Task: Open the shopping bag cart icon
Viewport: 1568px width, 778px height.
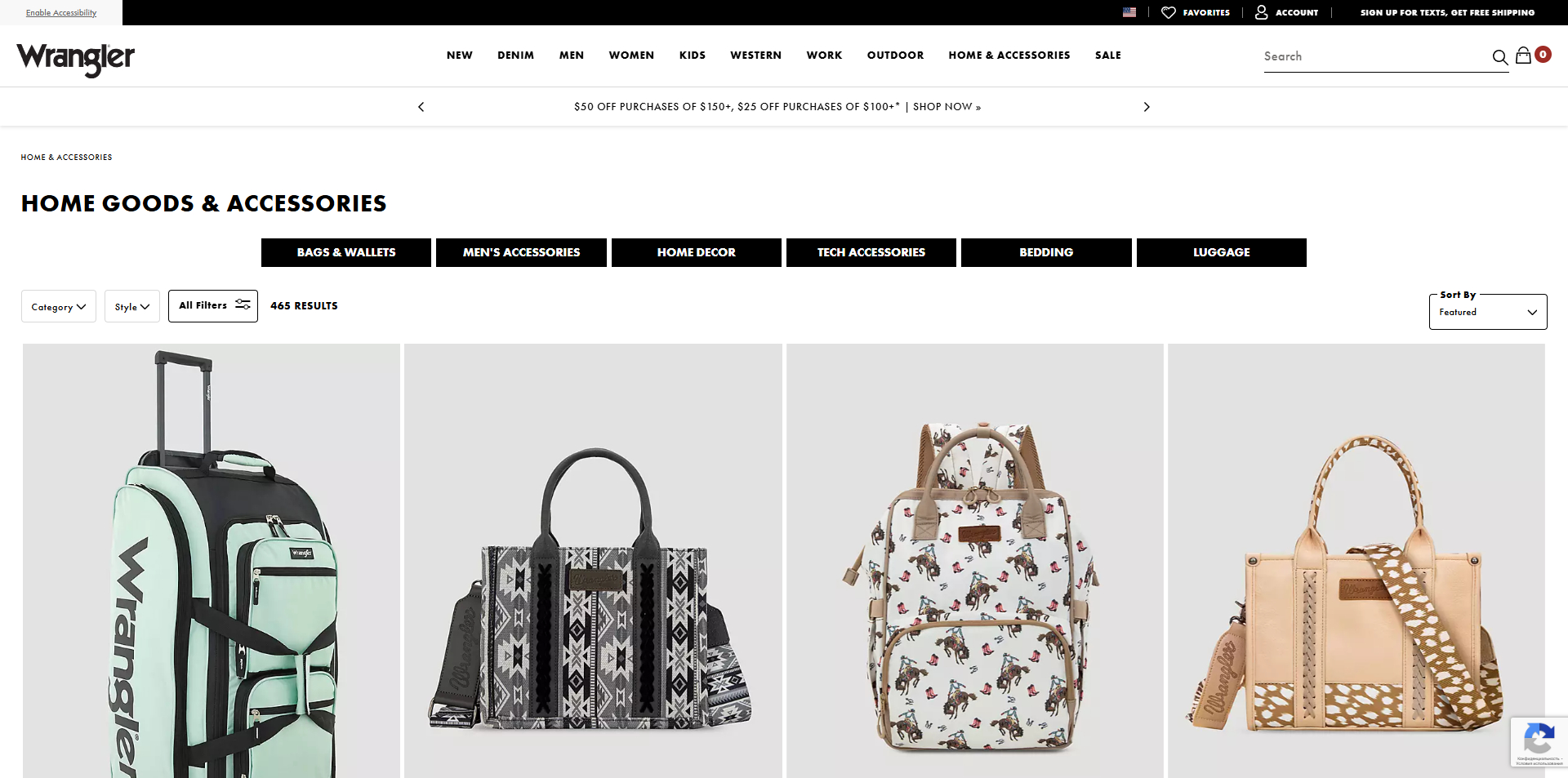Action: tap(1523, 56)
